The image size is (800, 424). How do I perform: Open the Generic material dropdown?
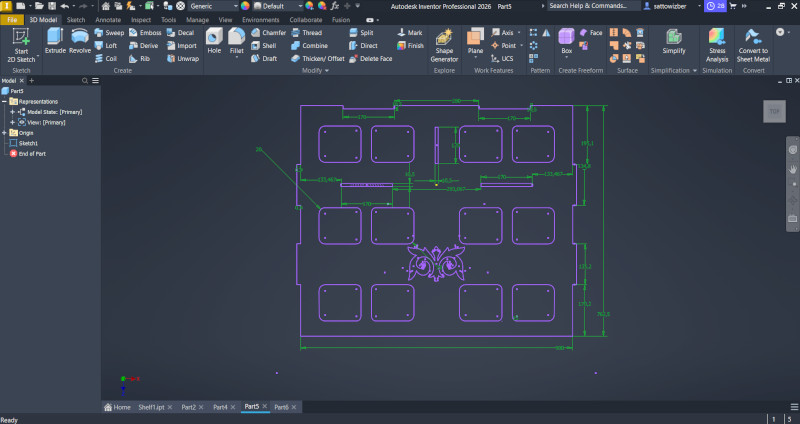point(212,6)
